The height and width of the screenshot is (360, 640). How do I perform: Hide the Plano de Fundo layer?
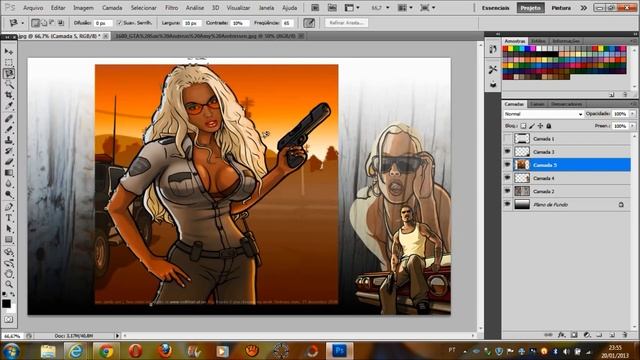(x=507, y=204)
